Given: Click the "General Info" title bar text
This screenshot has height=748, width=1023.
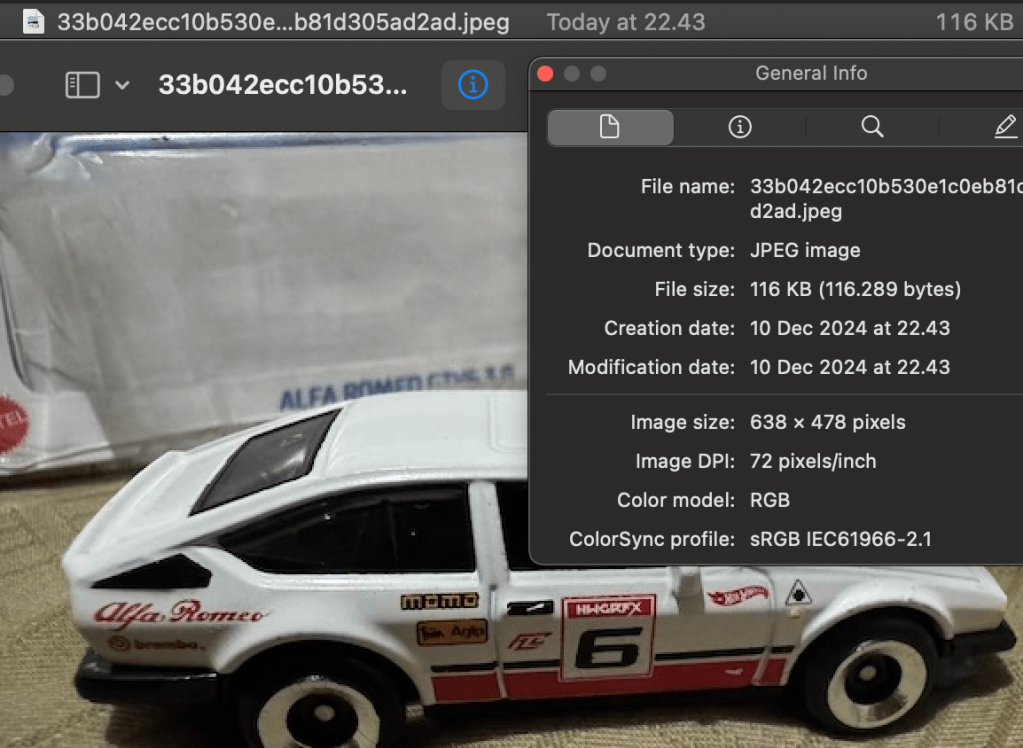Looking at the screenshot, I should (810, 73).
